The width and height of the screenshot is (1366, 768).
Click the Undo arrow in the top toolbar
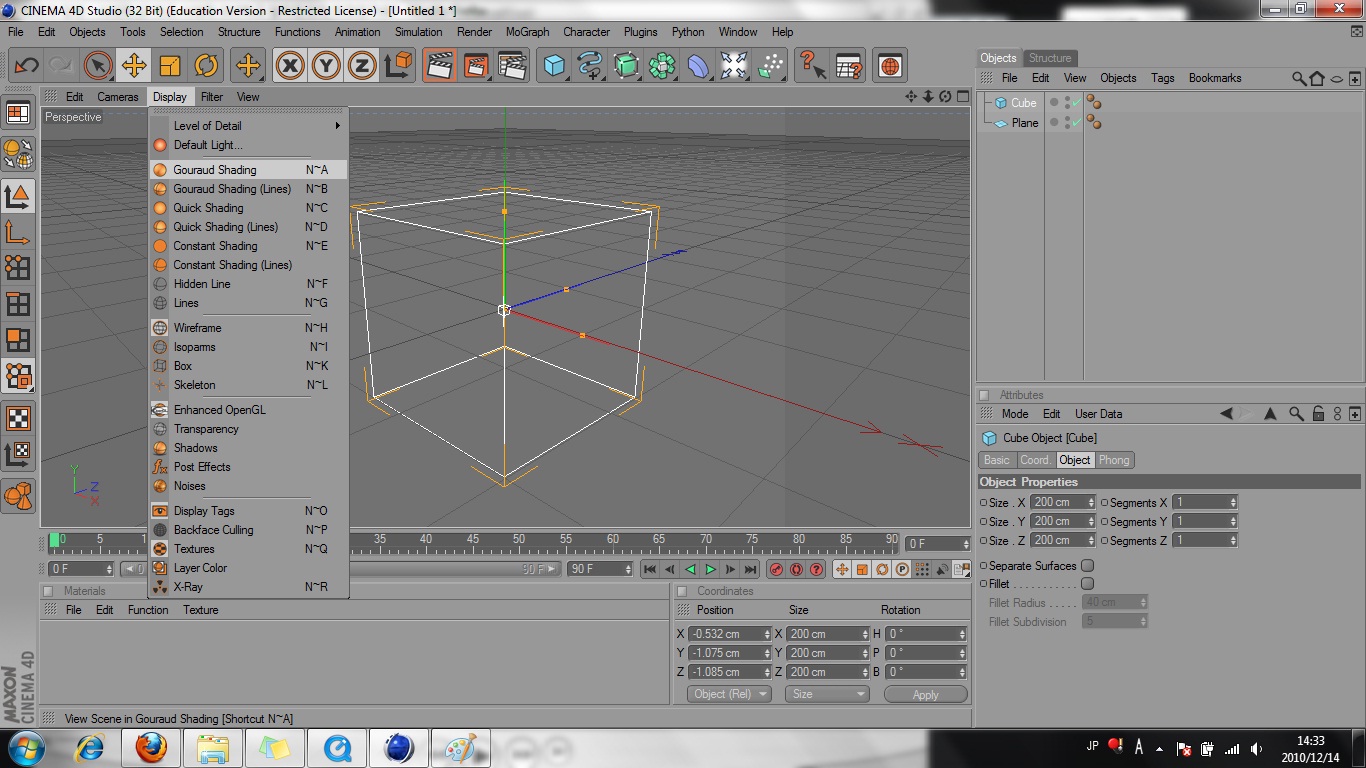[x=26, y=66]
